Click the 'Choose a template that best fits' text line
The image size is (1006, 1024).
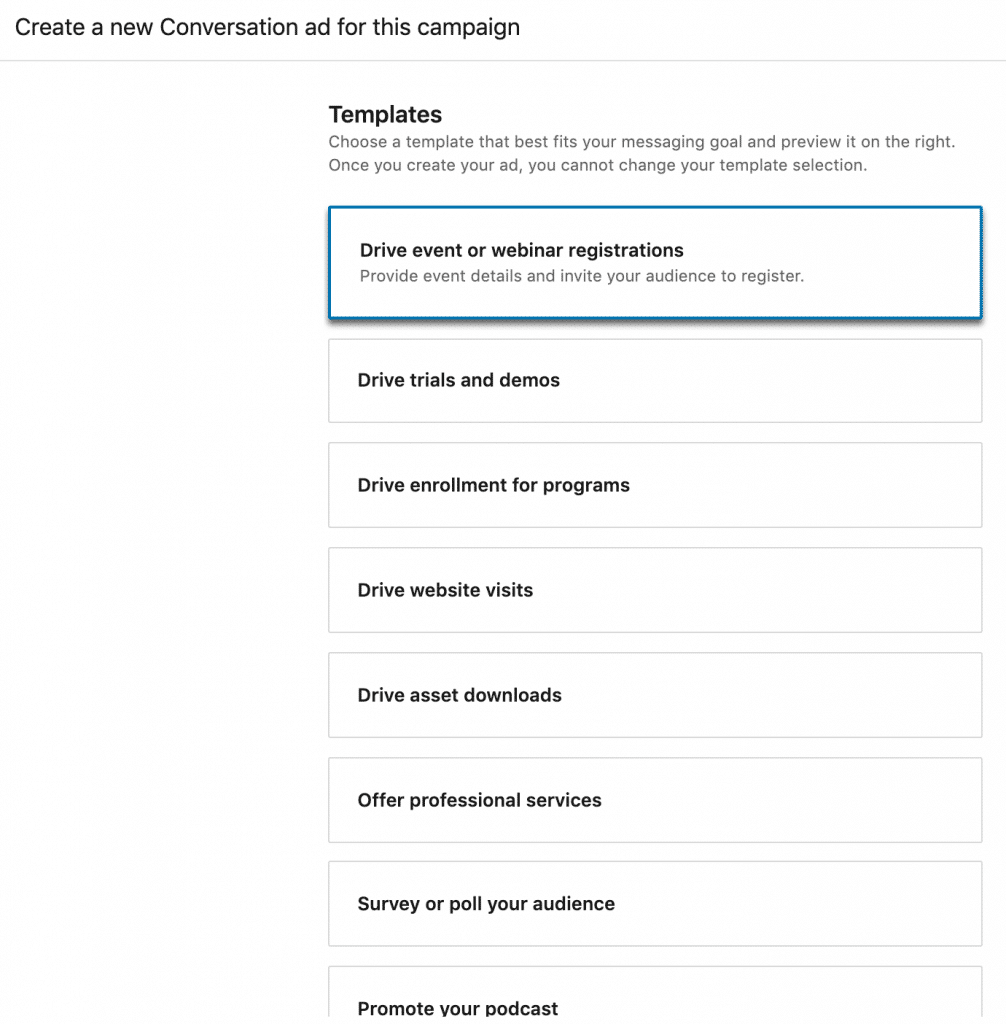click(641, 143)
